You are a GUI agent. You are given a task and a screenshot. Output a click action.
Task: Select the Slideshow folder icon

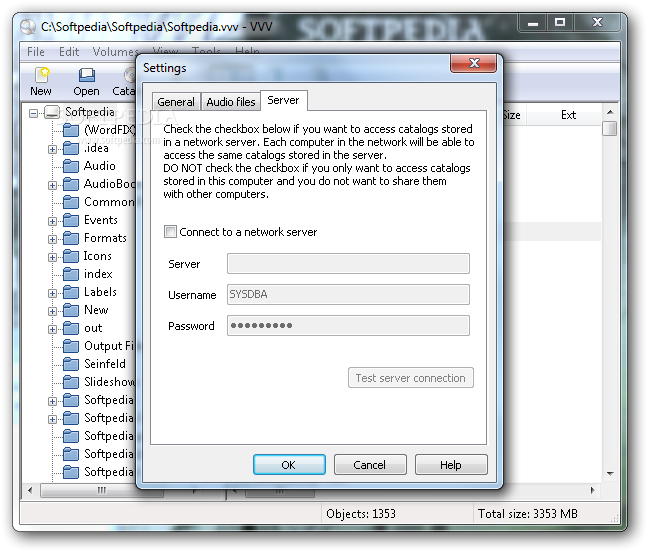[x=71, y=383]
